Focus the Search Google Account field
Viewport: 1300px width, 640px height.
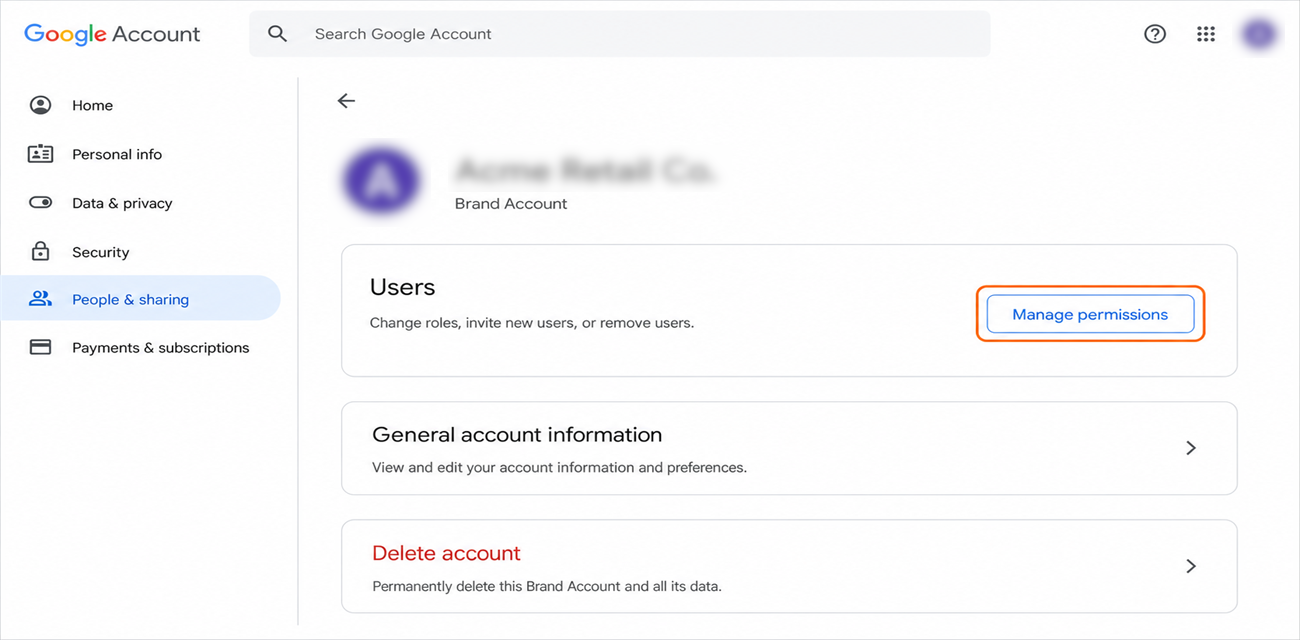tap(619, 34)
